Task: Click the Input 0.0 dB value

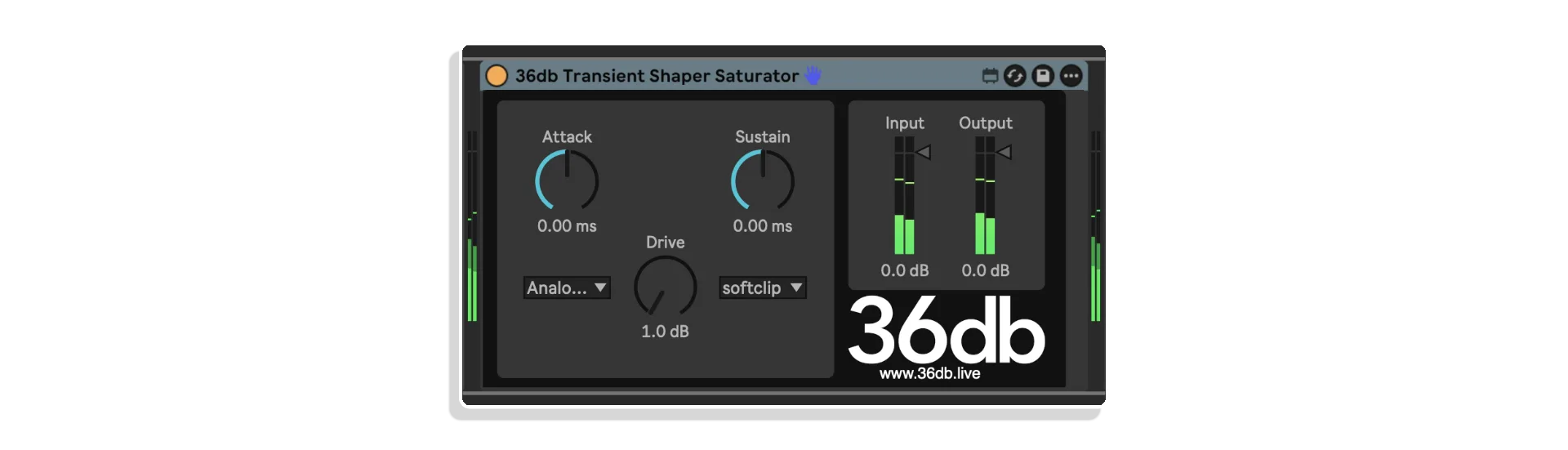Action: pos(905,270)
